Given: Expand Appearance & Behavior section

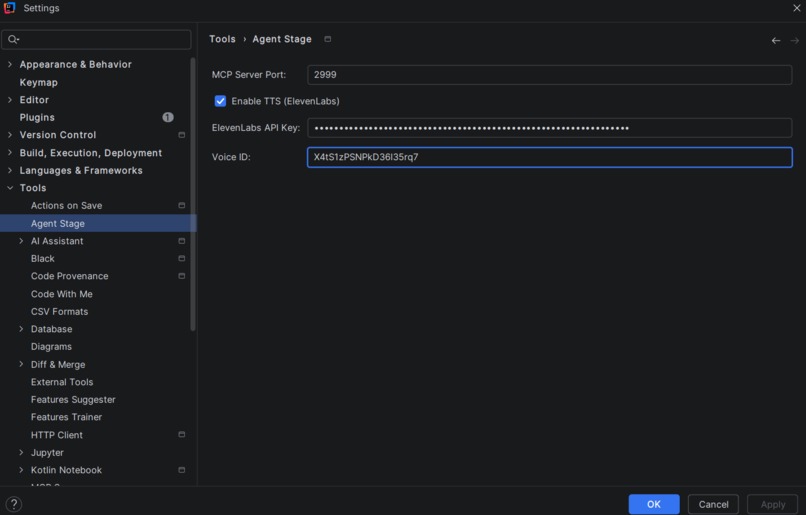Looking at the screenshot, I should click(x=10, y=64).
